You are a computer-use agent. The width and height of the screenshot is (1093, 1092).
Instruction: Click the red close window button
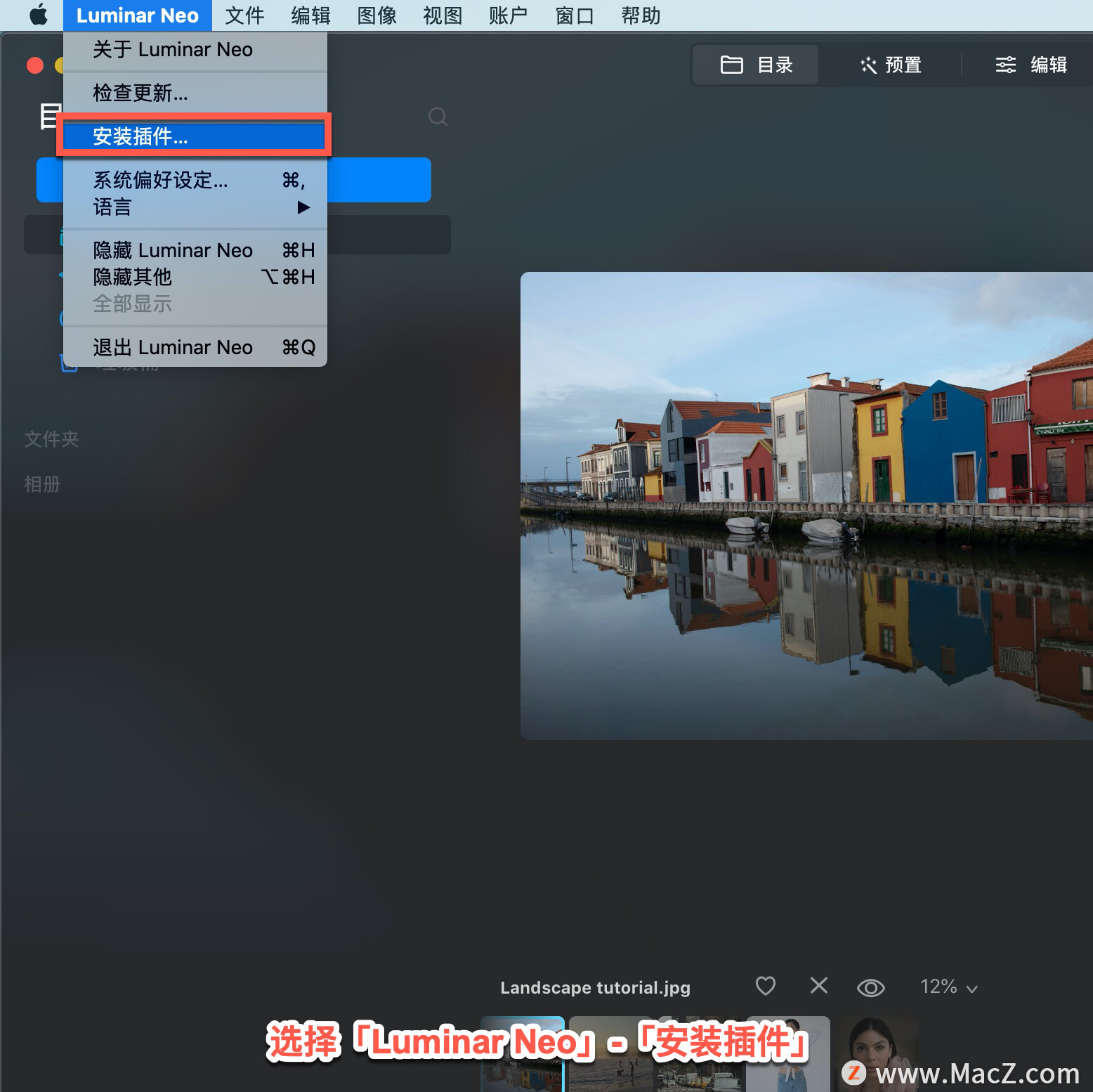point(35,65)
